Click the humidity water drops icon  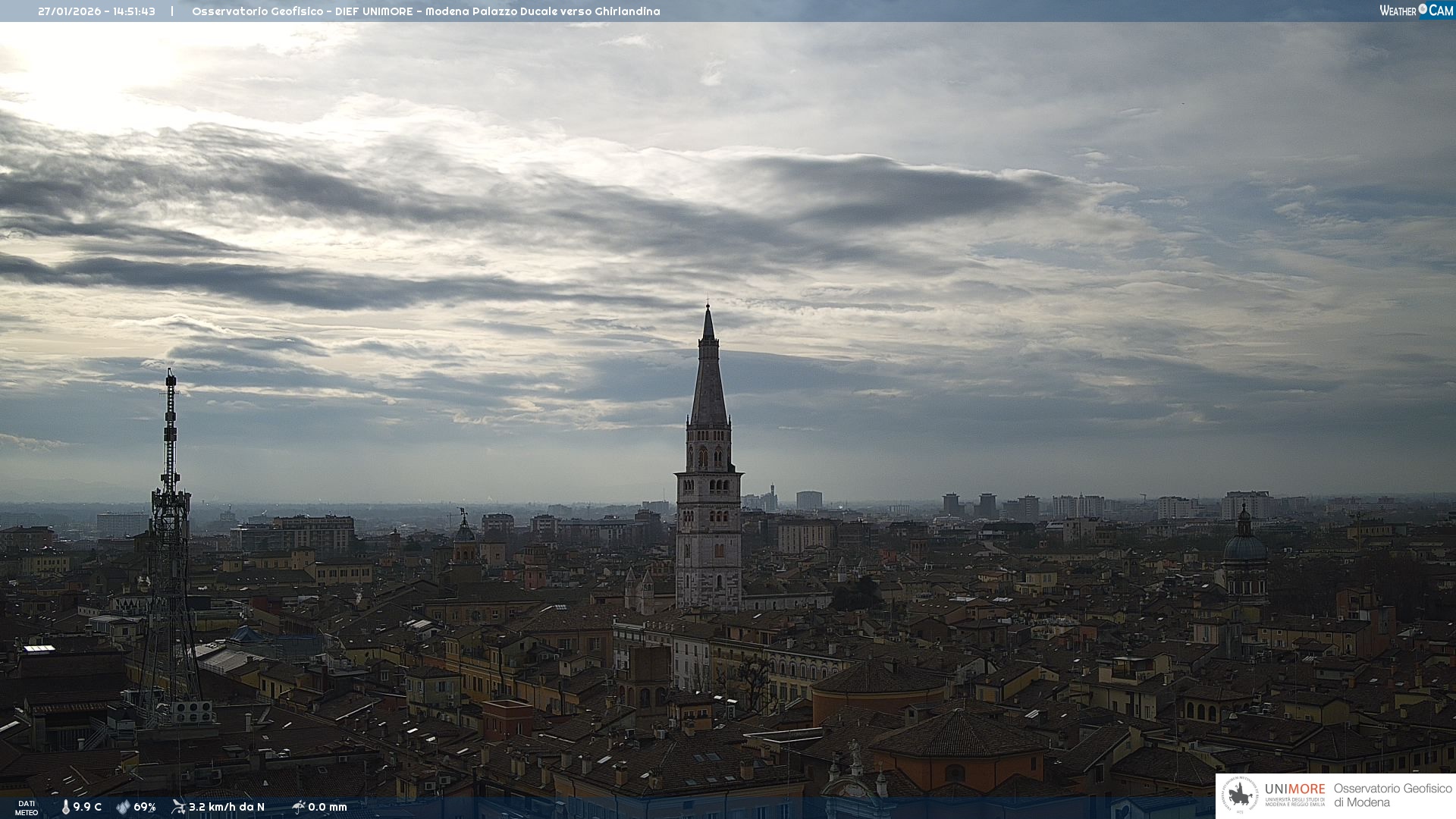tap(123, 807)
